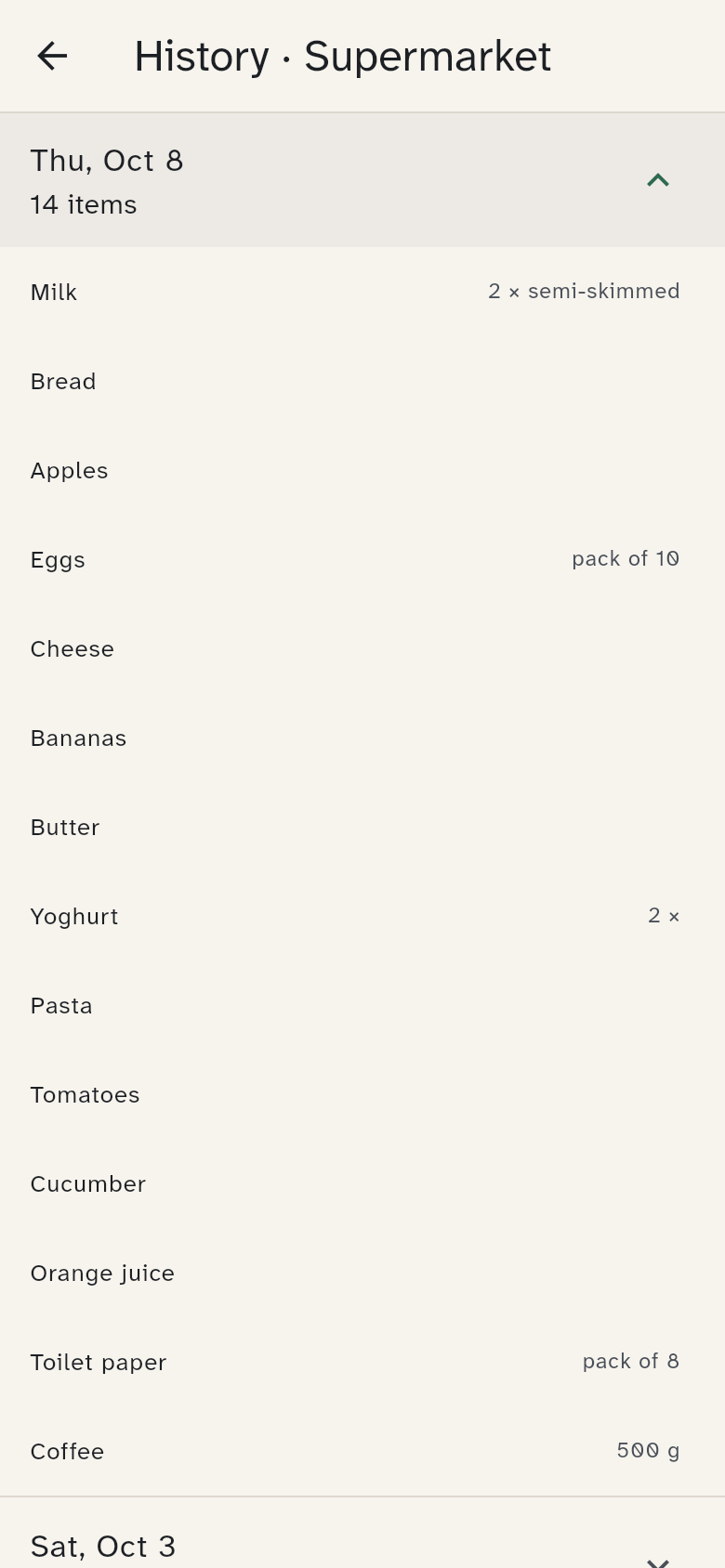Tap the 14 items count label
This screenshot has width=725, height=1568.
pos(84,205)
